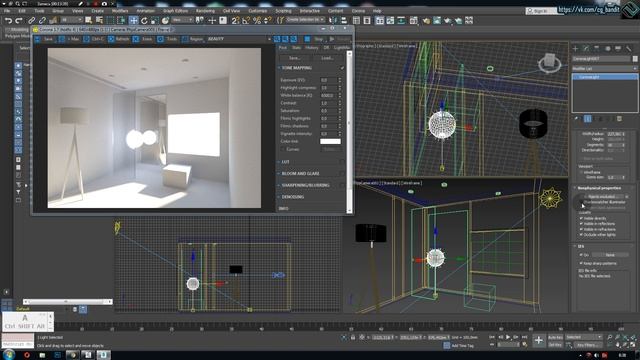Open the Create Selection Set dropdown
The height and width of the screenshot is (360, 640).
[305, 20]
